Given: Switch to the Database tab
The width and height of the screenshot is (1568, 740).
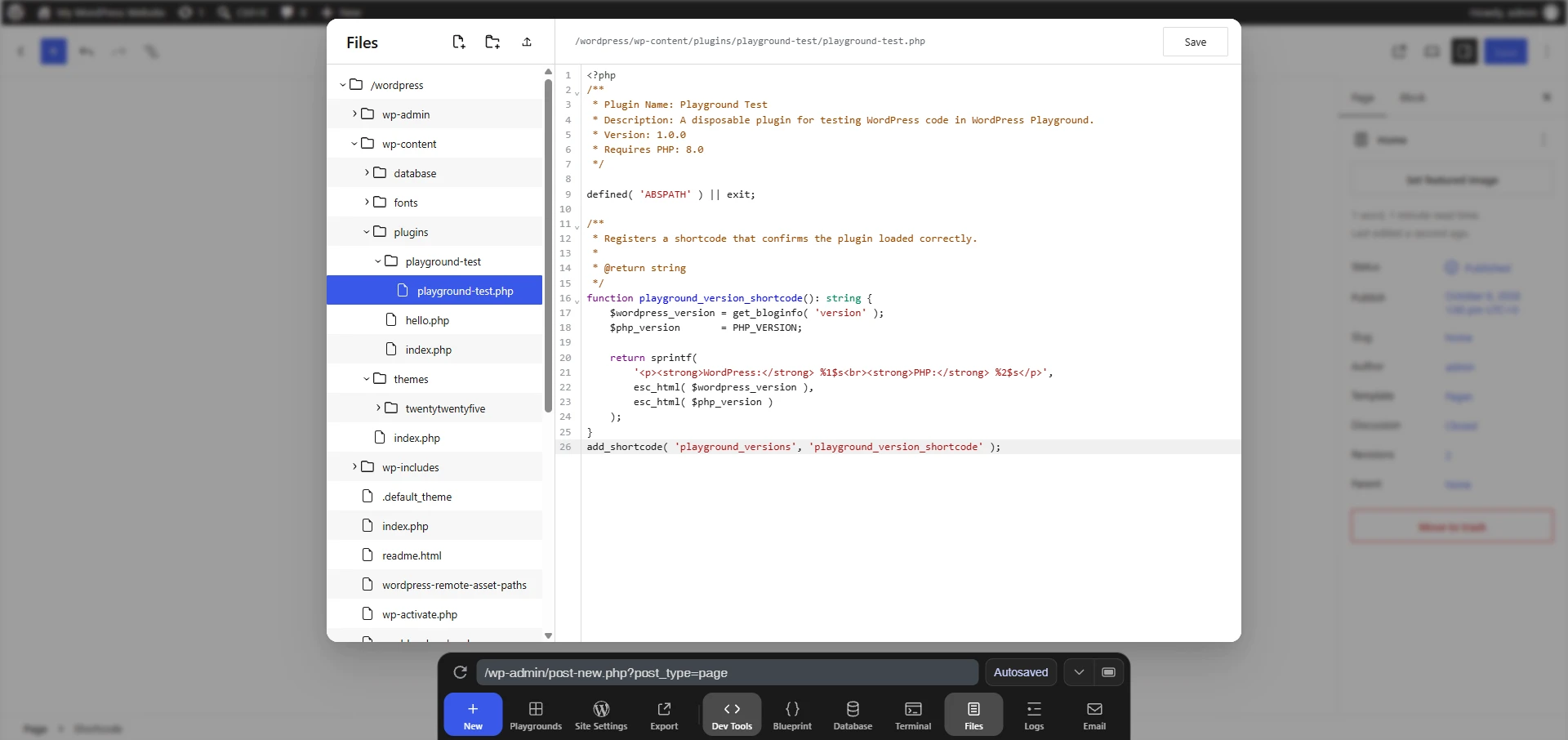Looking at the screenshot, I should tap(853, 715).
